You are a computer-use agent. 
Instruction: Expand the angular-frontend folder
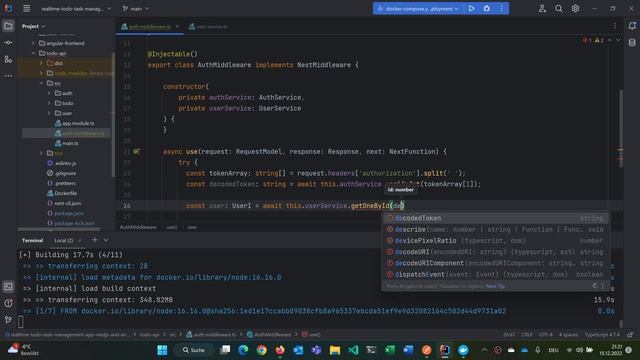coord(33,43)
